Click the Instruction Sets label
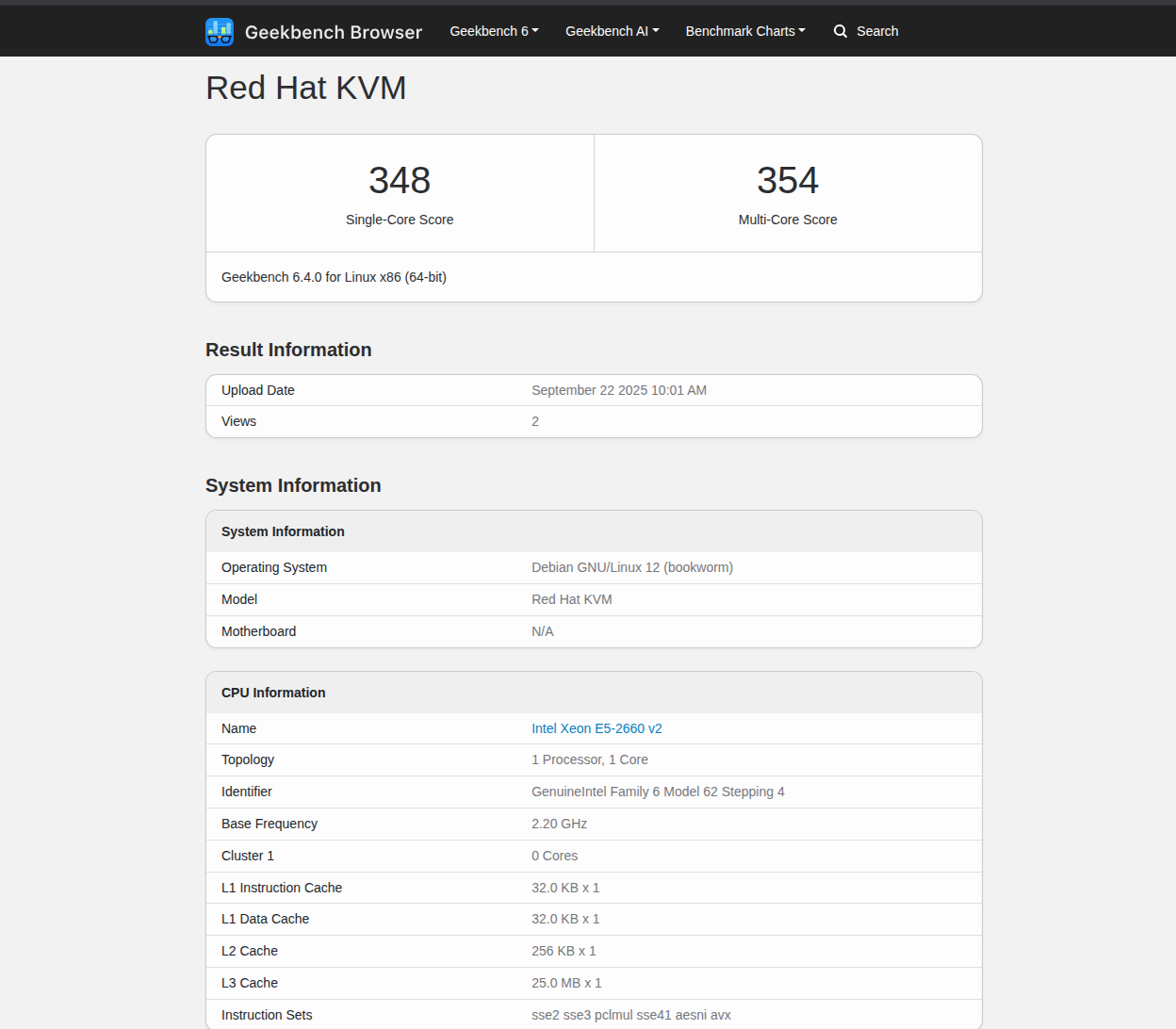The height and width of the screenshot is (1029, 1176). [267, 1015]
